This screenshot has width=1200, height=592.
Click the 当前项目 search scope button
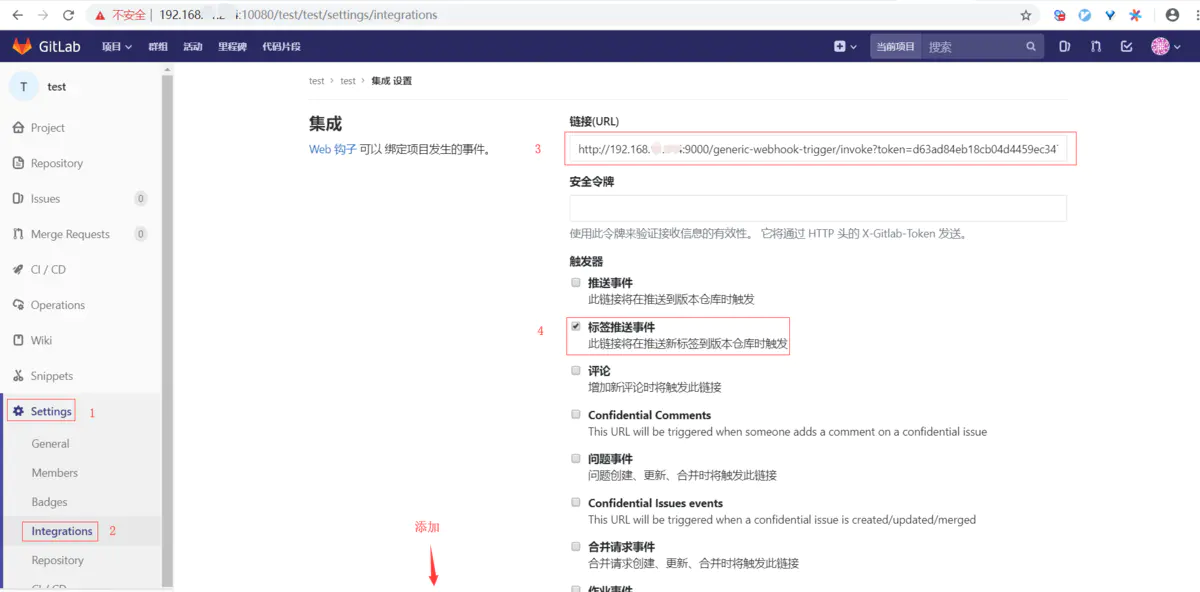coord(895,46)
